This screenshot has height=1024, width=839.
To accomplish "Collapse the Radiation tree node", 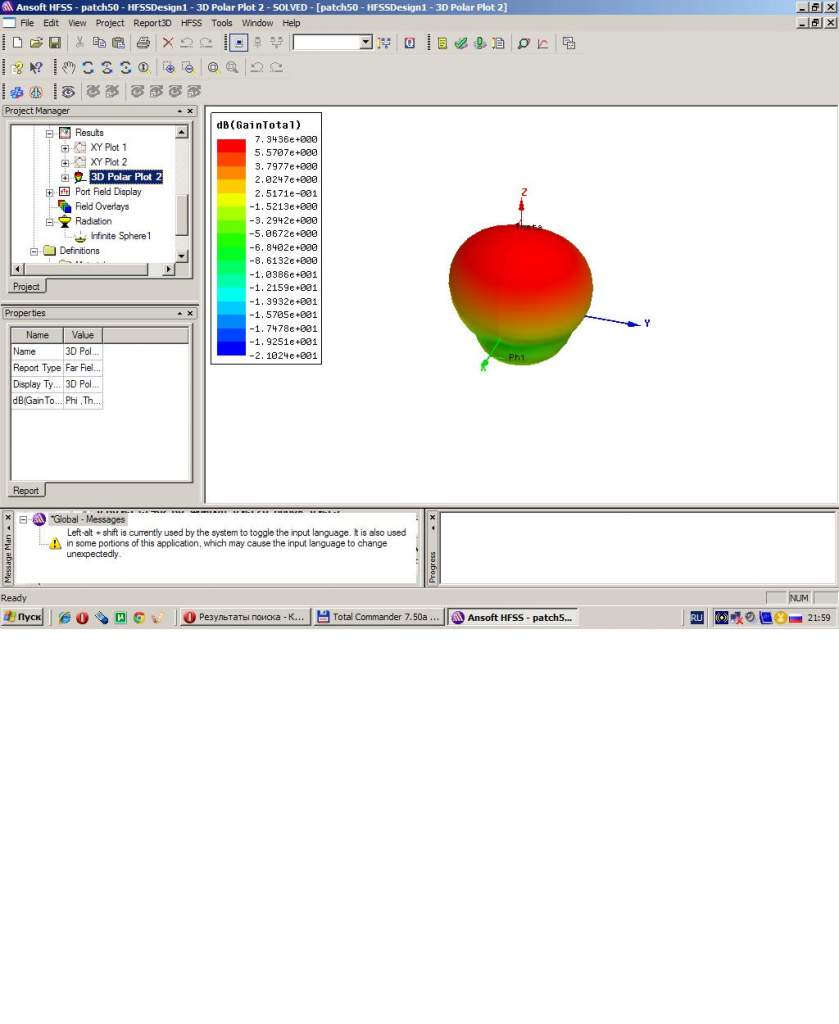I will pyautogui.click(x=50, y=222).
